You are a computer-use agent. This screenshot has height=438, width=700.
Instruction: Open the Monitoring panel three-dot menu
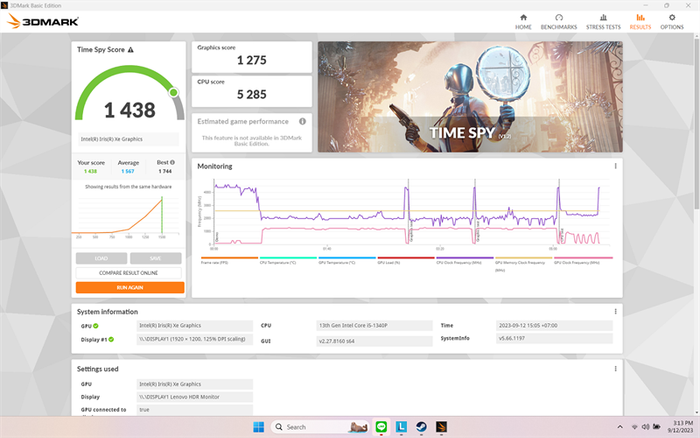point(615,166)
